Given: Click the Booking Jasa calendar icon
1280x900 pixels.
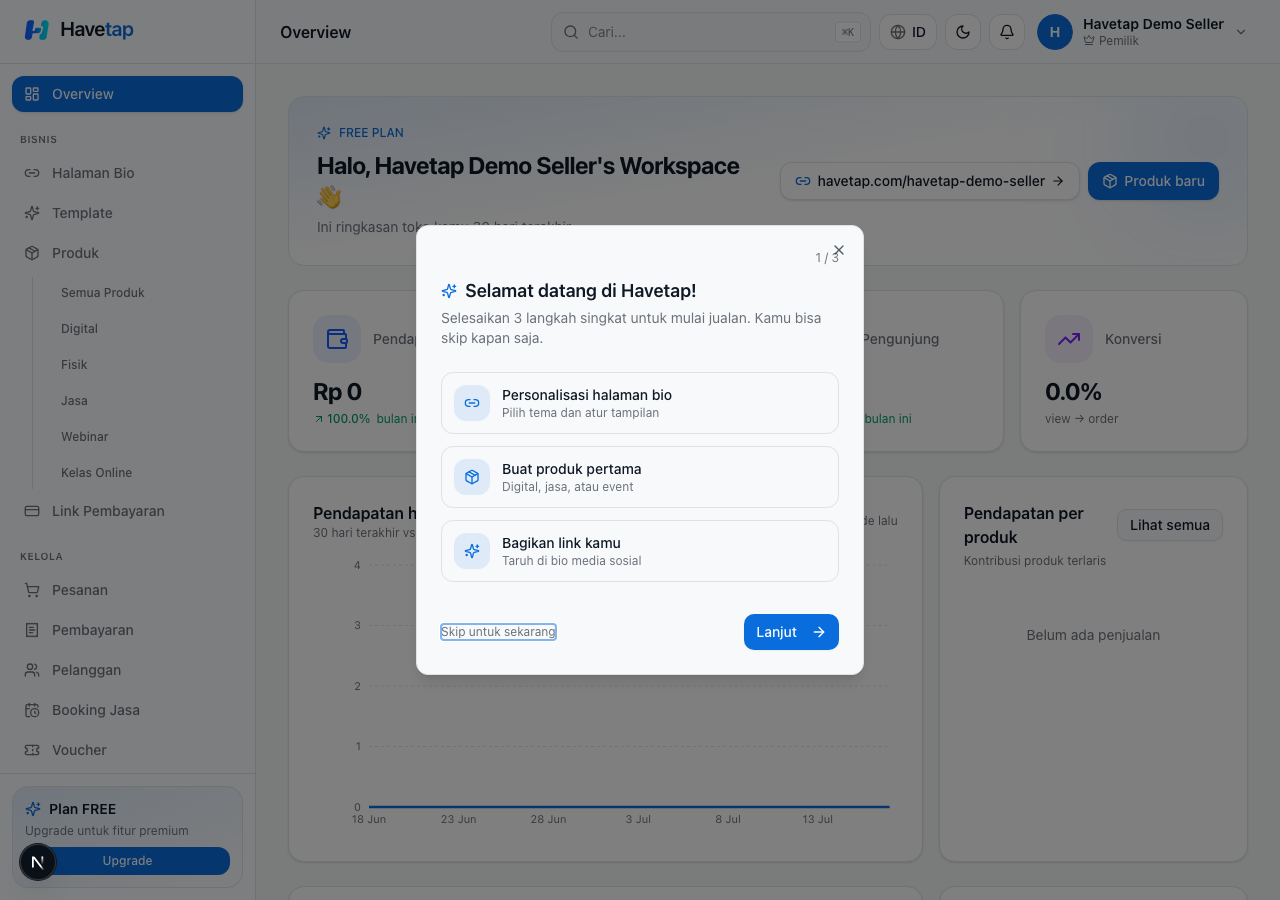Looking at the screenshot, I should coord(32,710).
